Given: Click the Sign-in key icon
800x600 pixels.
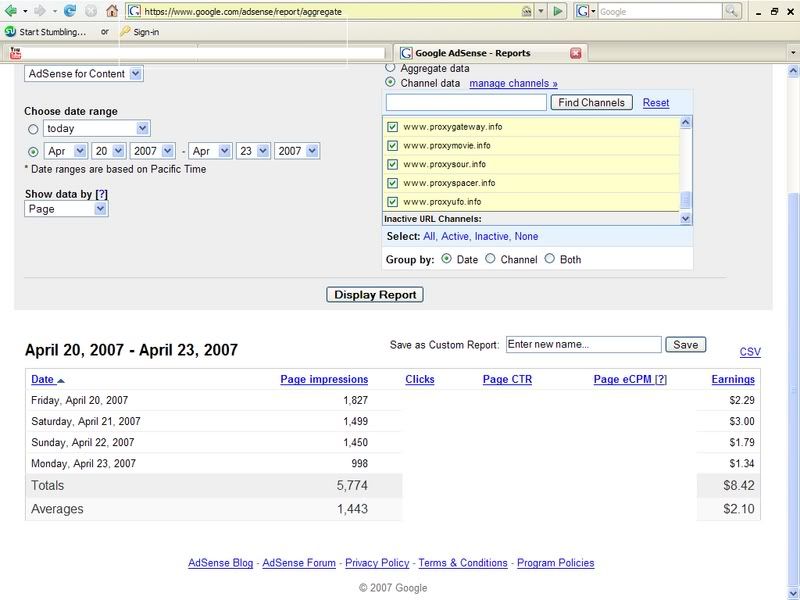Looking at the screenshot, I should coord(125,32).
